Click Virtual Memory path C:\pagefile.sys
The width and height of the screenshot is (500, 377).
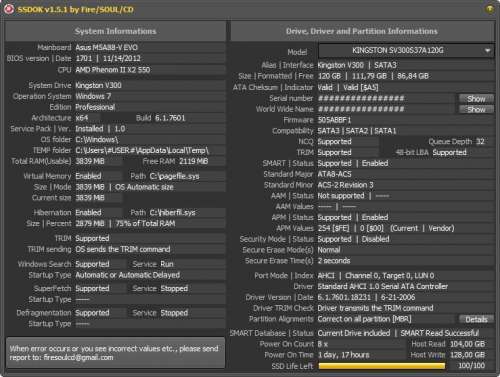tap(174, 176)
